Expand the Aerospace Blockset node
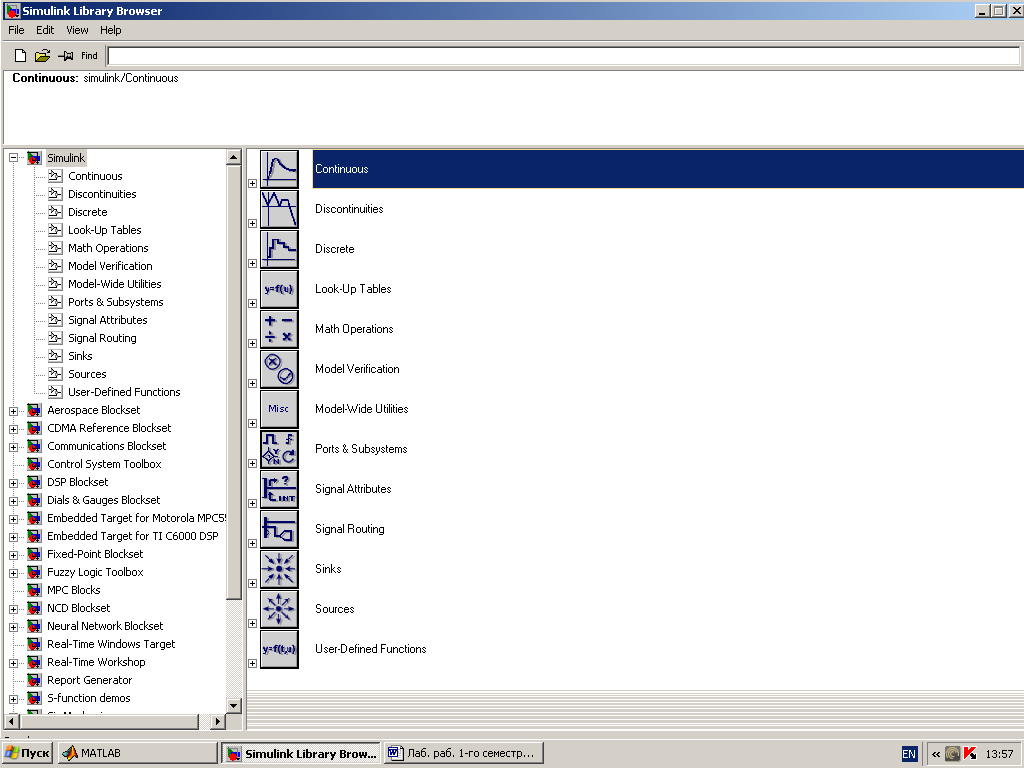The image size is (1024, 768). (x=13, y=411)
